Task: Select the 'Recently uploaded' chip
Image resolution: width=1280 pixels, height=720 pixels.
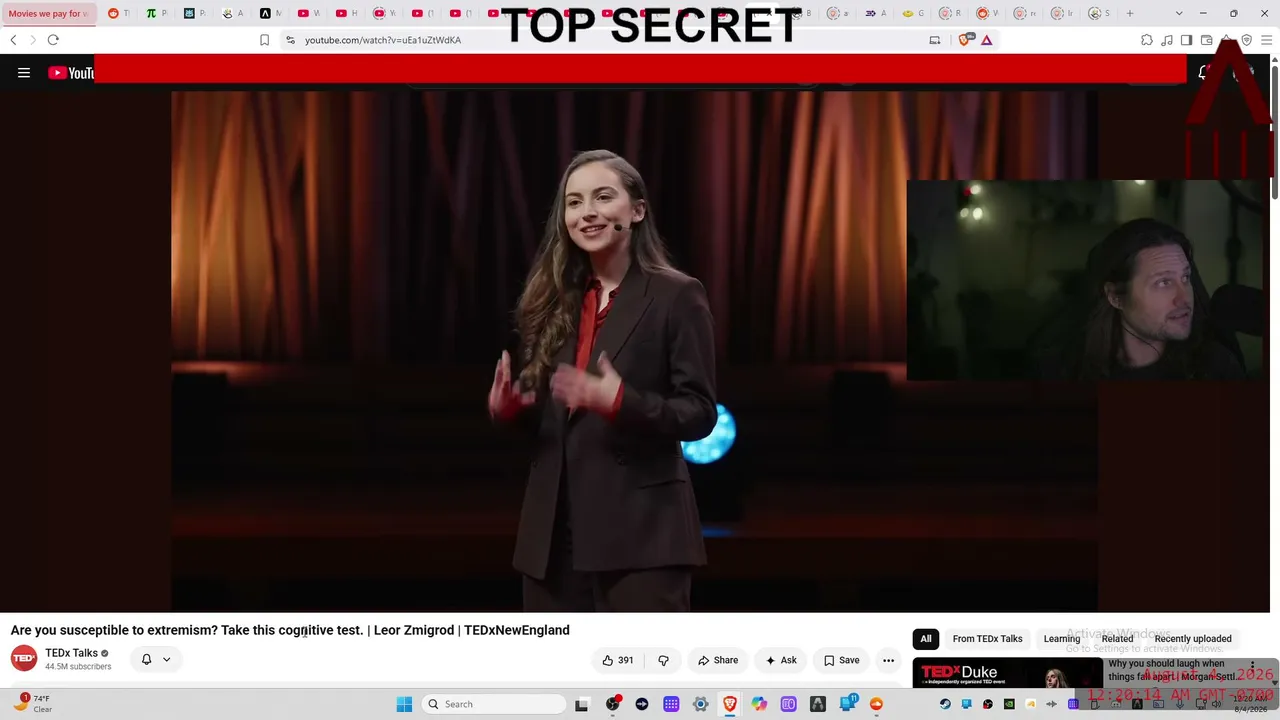Action: tap(1193, 639)
